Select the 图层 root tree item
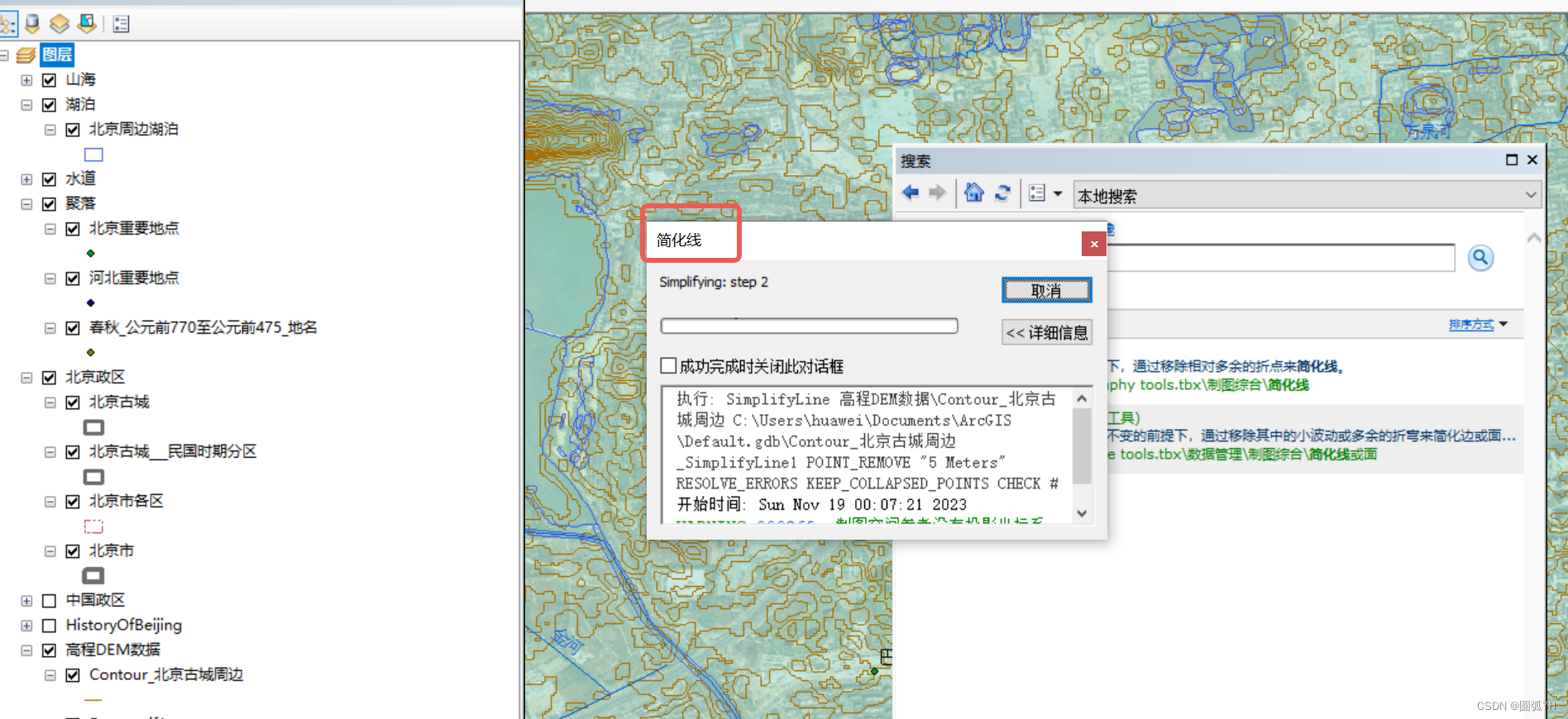1568x719 pixels. [58, 55]
